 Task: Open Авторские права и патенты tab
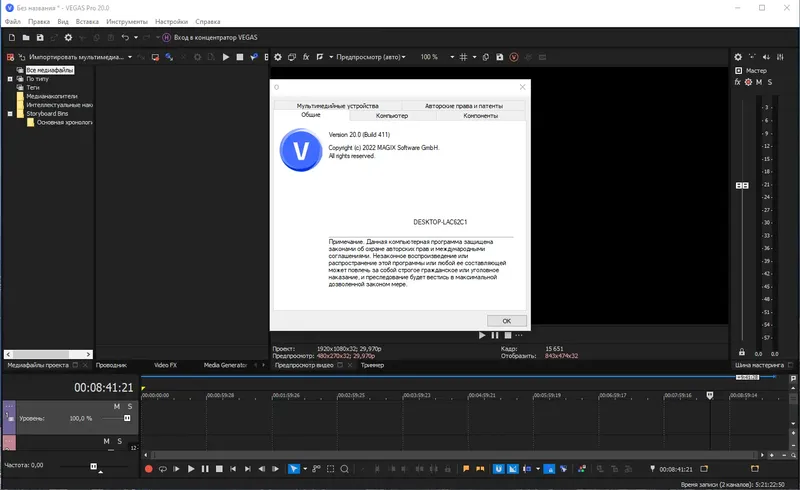click(x=464, y=106)
